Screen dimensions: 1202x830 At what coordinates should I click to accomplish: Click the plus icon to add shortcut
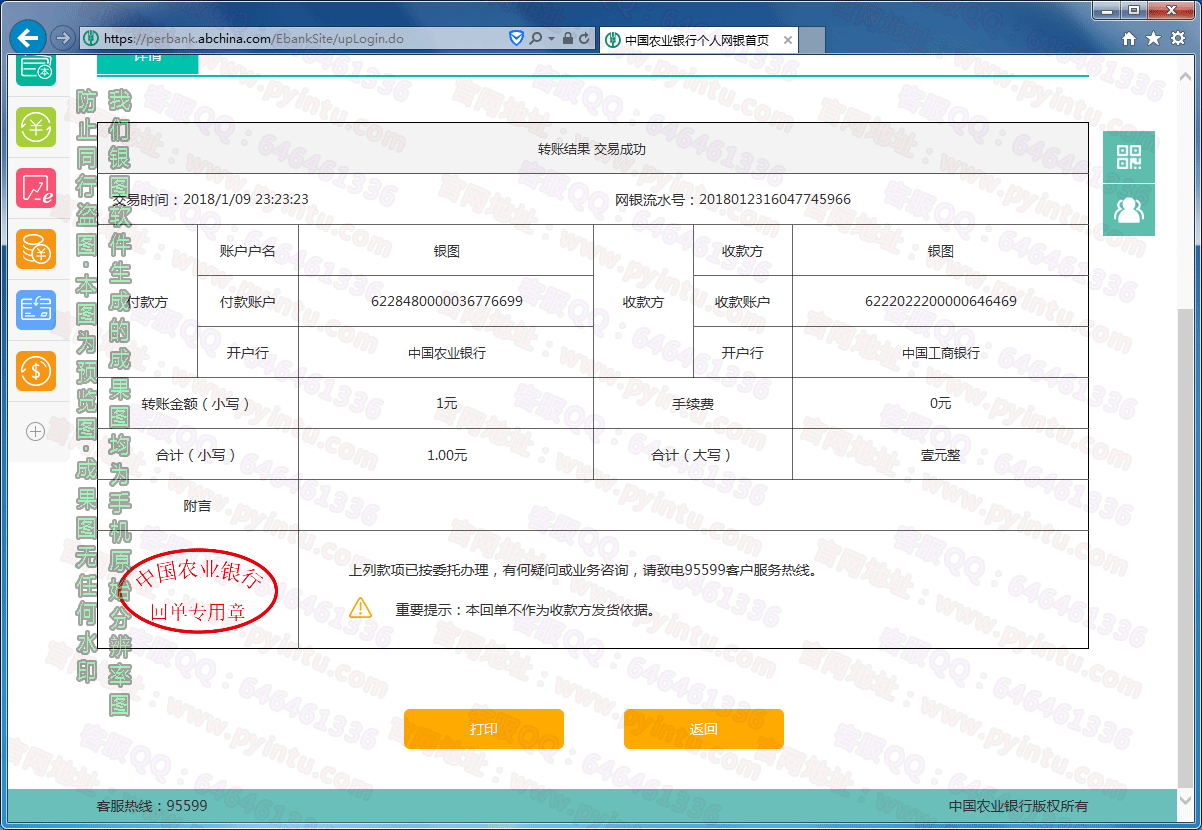(x=35, y=432)
